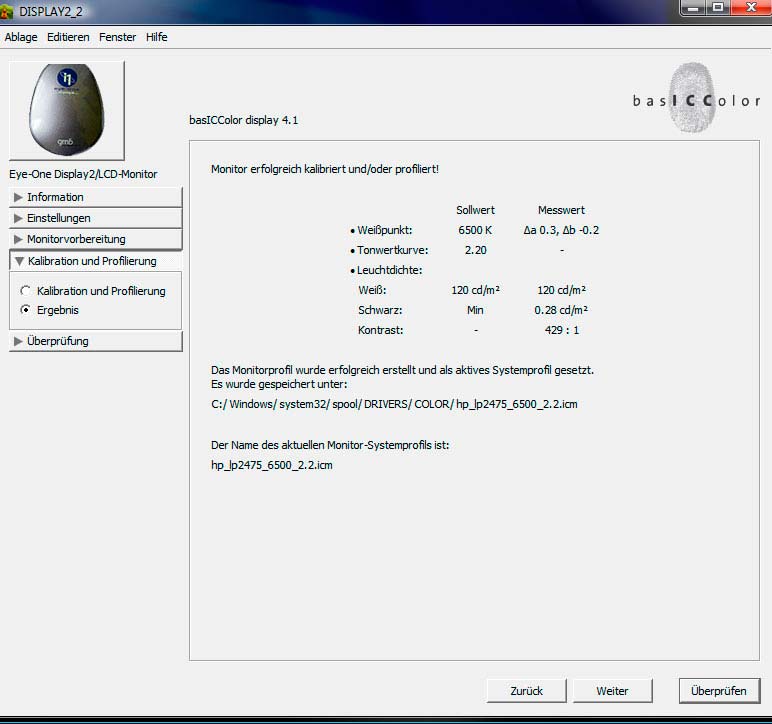
Task: Open the Editieren menu
Action: coord(68,37)
